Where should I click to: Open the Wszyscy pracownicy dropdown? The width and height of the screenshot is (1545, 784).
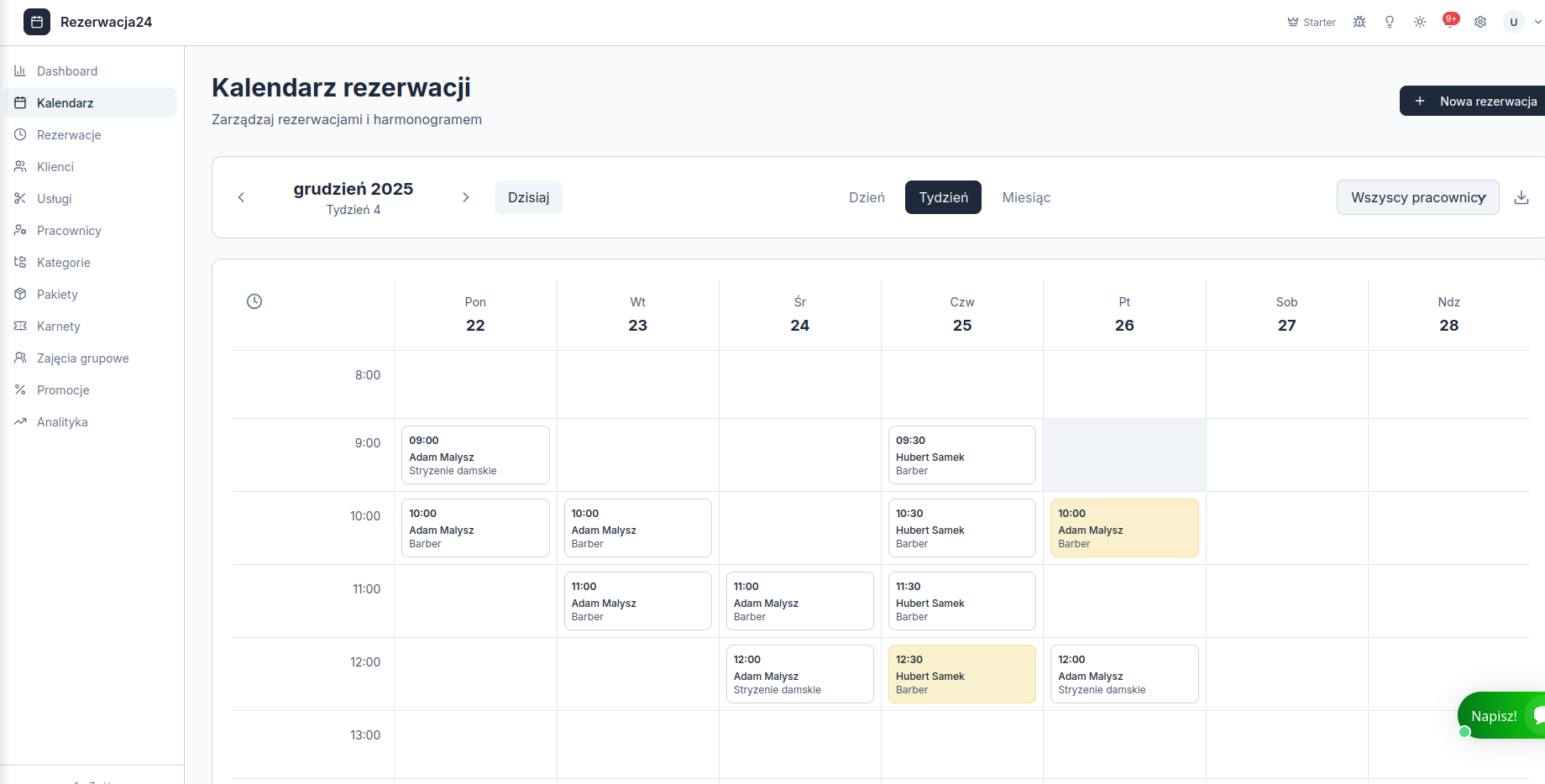point(1417,197)
